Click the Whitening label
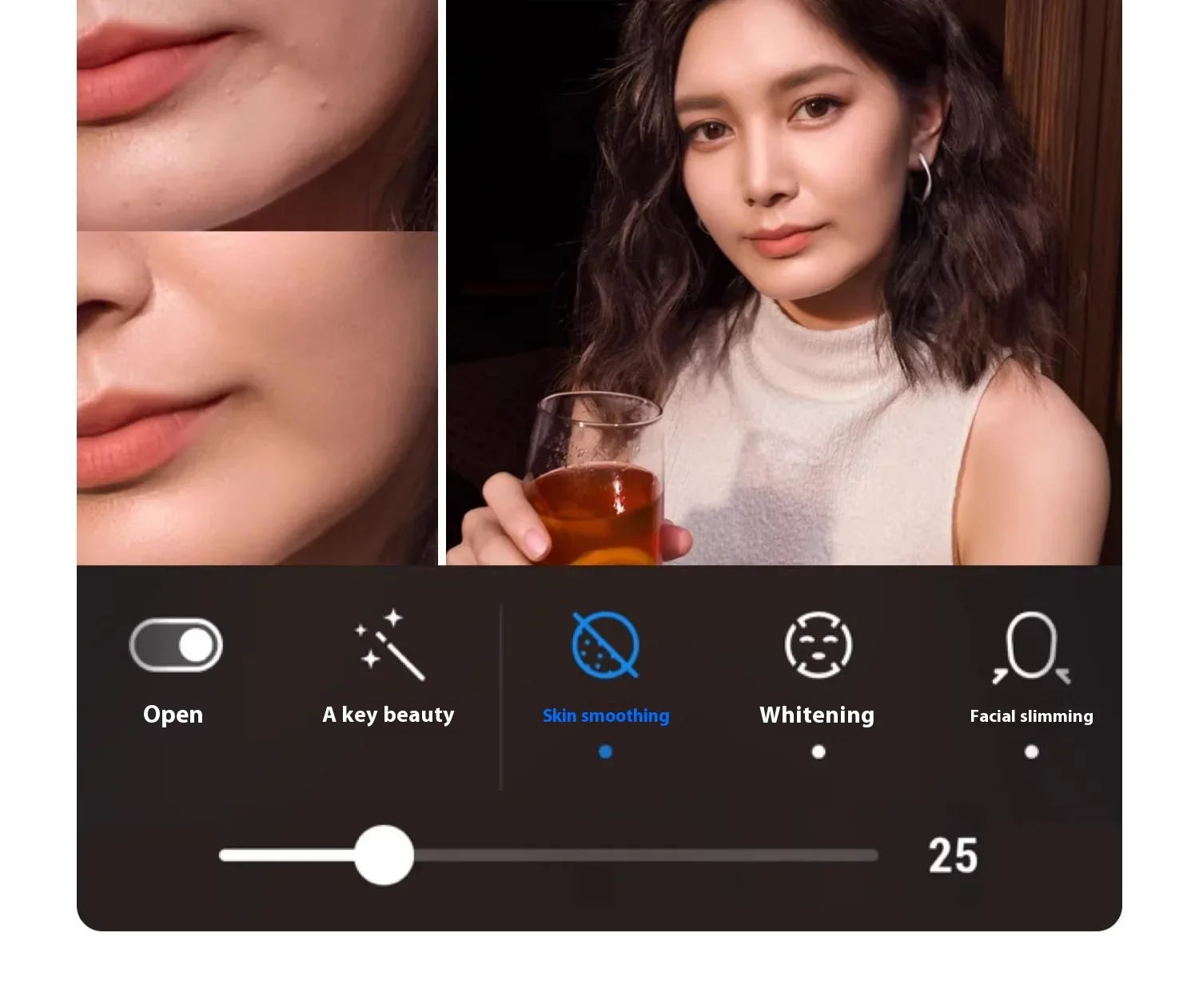1199x1008 pixels. [817, 715]
